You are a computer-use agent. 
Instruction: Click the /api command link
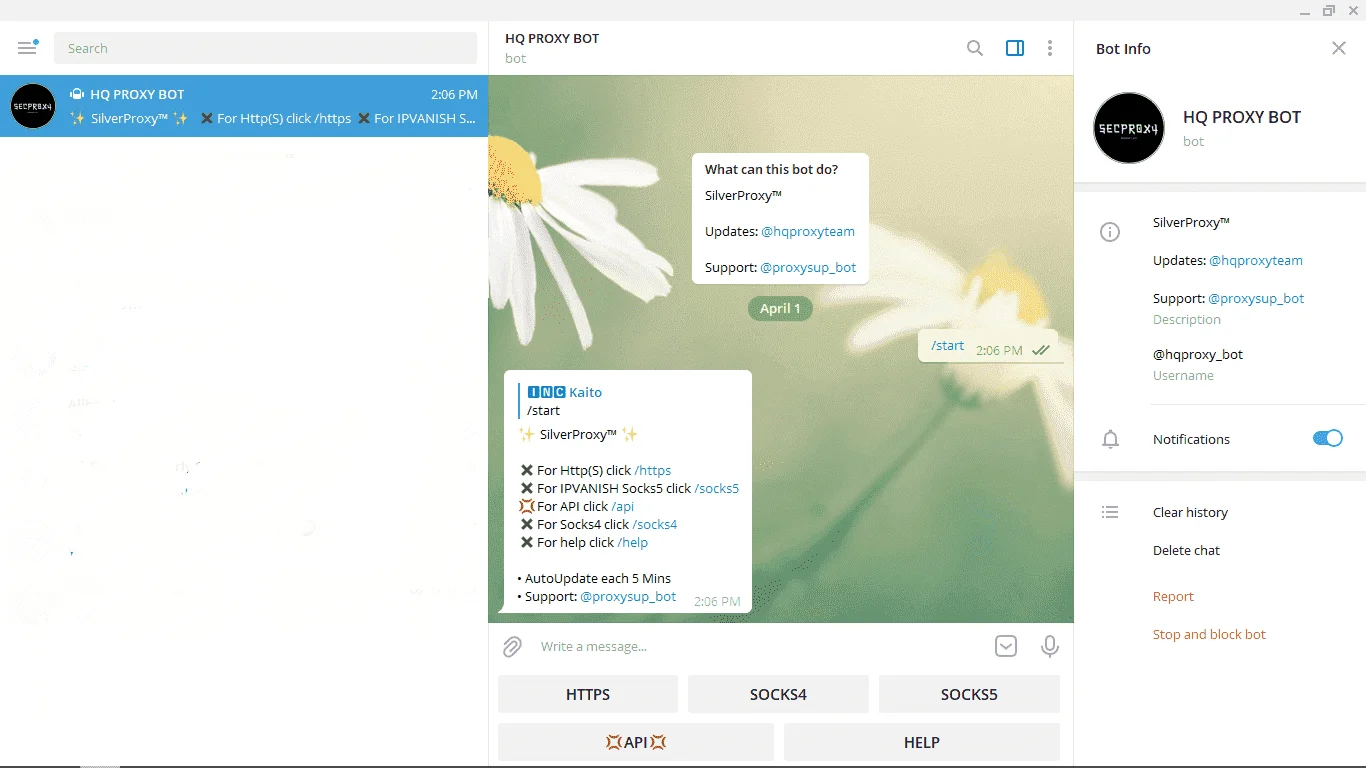pos(623,507)
